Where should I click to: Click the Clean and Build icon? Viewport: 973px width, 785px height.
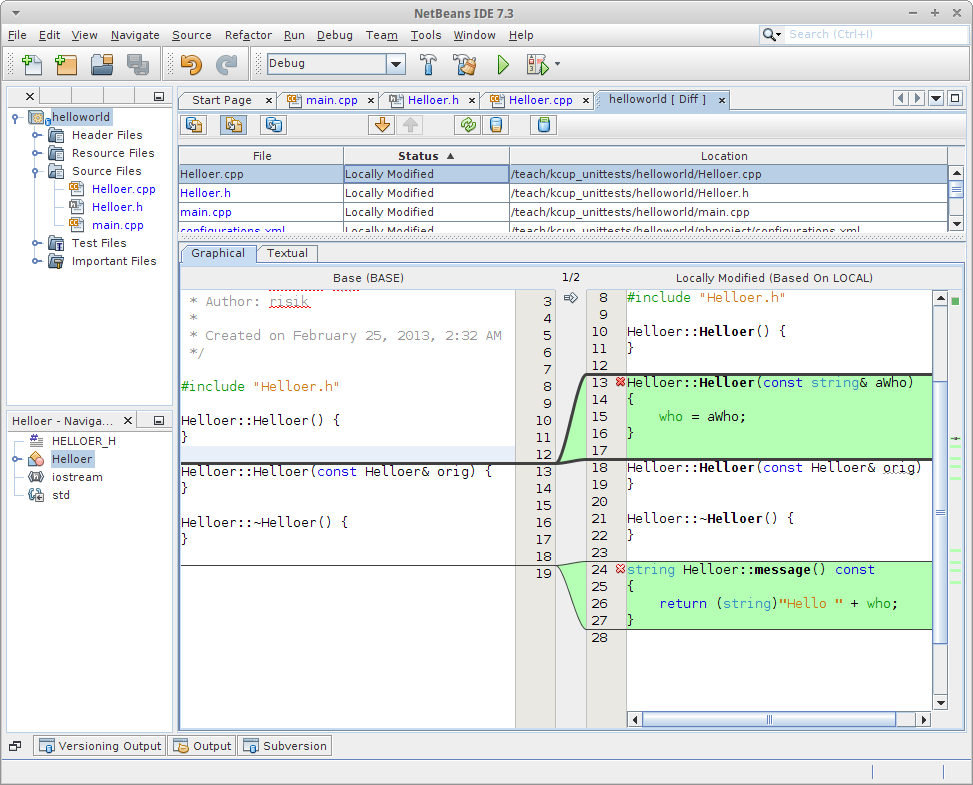(x=464, y=65)
